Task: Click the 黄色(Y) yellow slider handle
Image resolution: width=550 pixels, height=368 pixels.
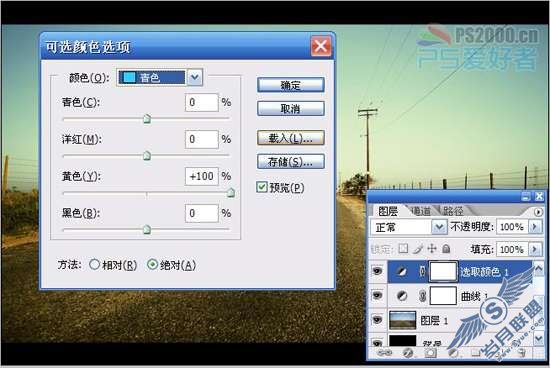Action: coord(230,192)
